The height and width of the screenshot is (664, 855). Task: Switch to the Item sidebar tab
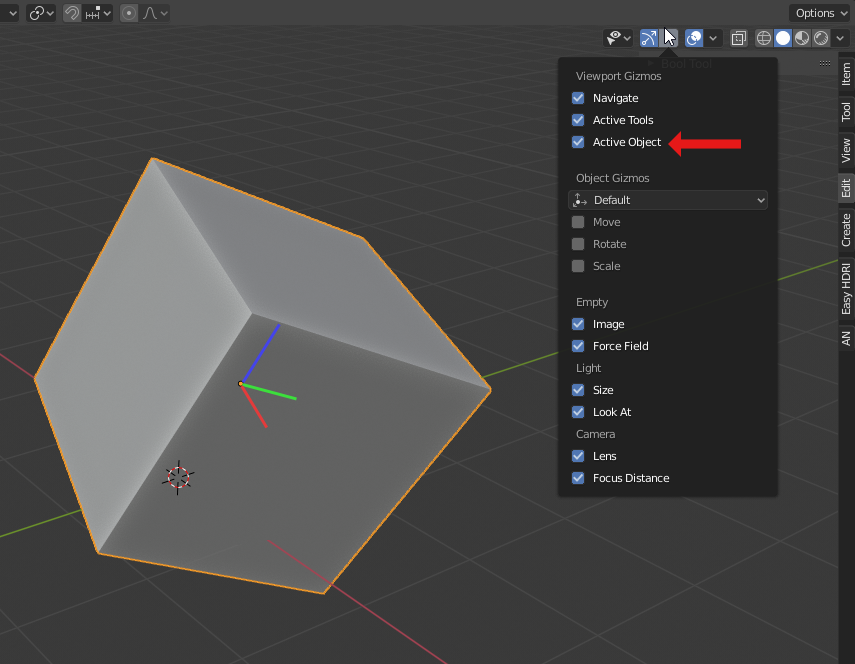click(x=846, y=74)
